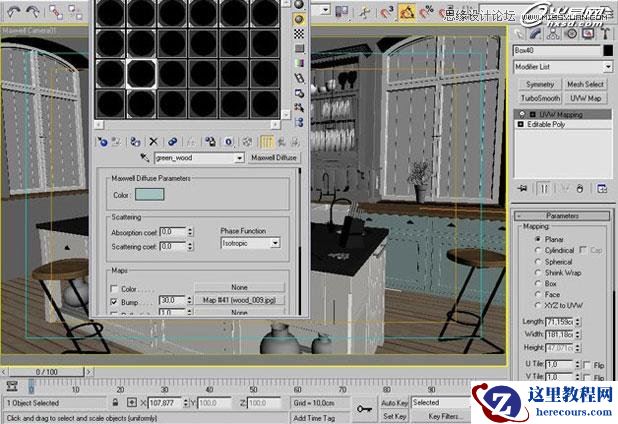Toggle the highlighted Angle Snap icon
This screenshot has width=618, height=424.
(407, 12)
